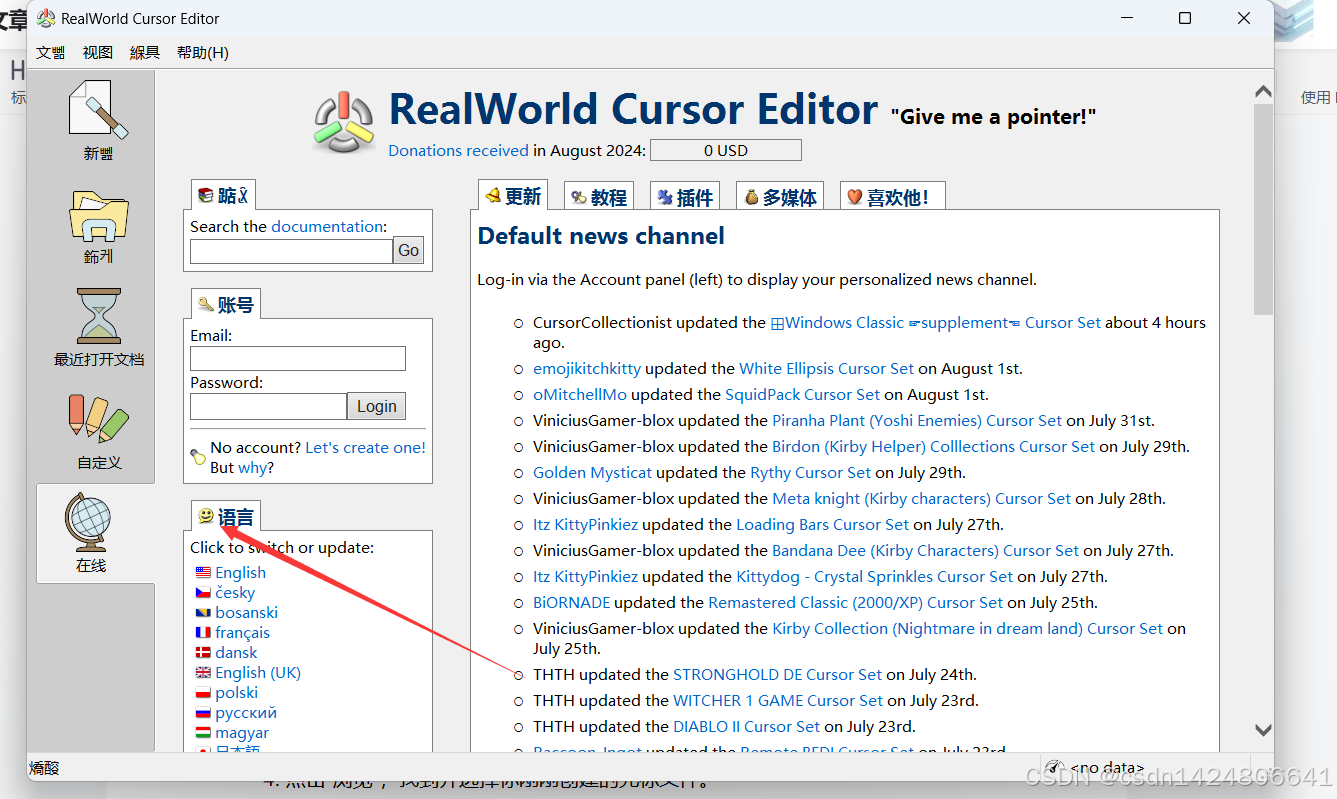Click the app icon in title bar
This screenshot has height=799, width=1337.
click(x=46, y=18)
